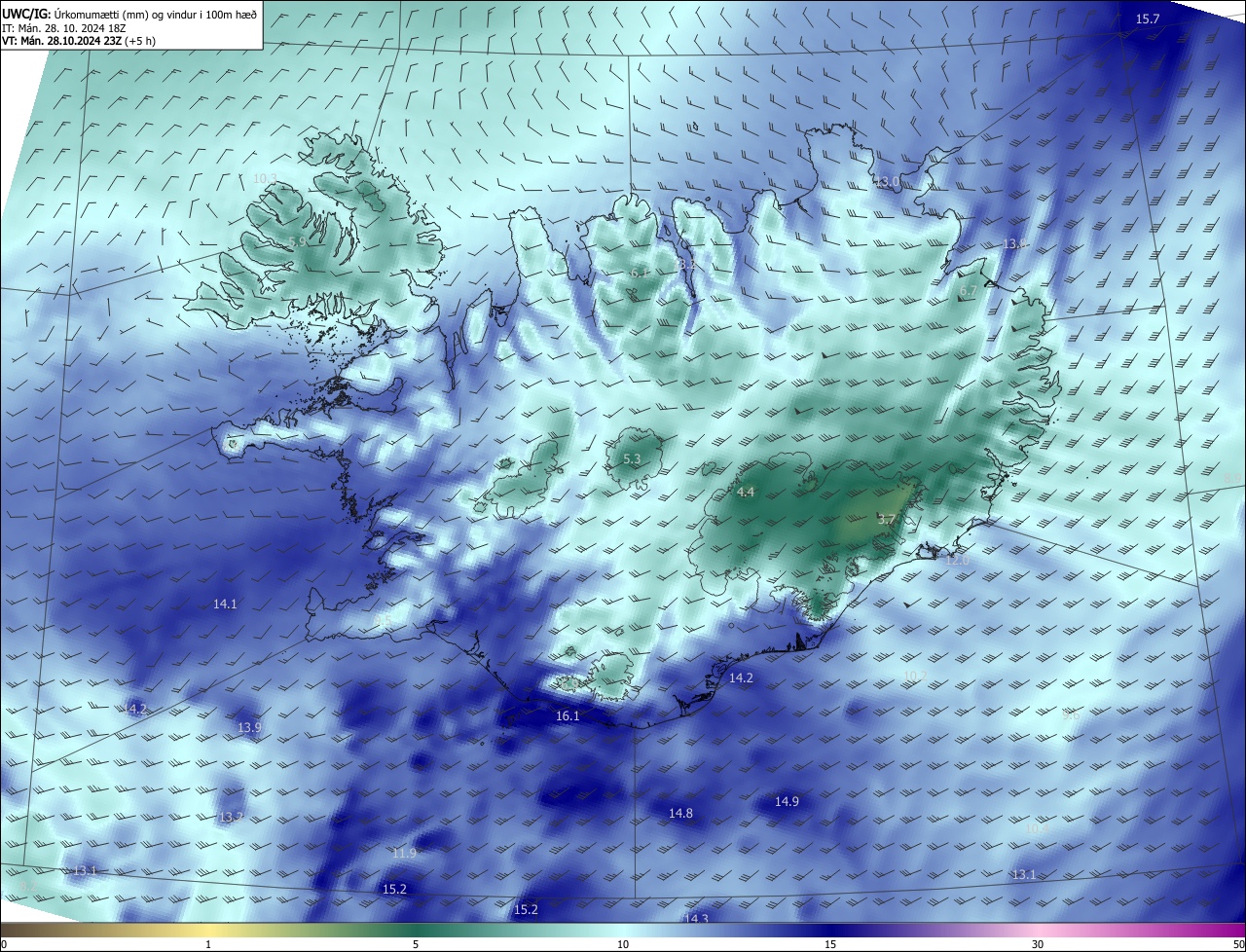Viewport: 1246px width, 952px height.
Task: Click the '(+5 h)' forecast offset text
Action: [142, 41]
